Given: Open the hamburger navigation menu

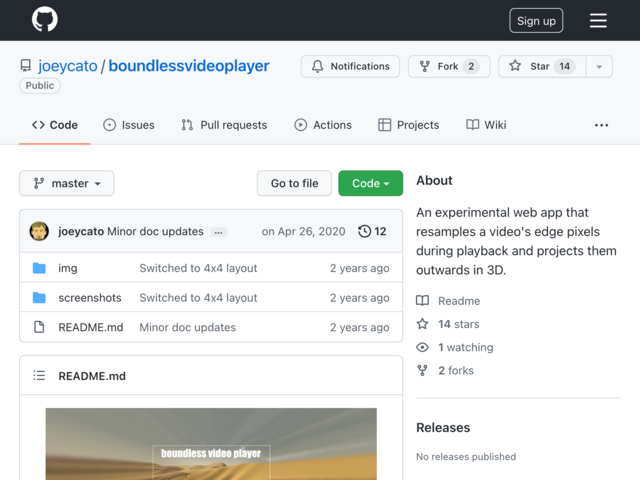Looking at the screenshot, I should [x=598, y=20].
